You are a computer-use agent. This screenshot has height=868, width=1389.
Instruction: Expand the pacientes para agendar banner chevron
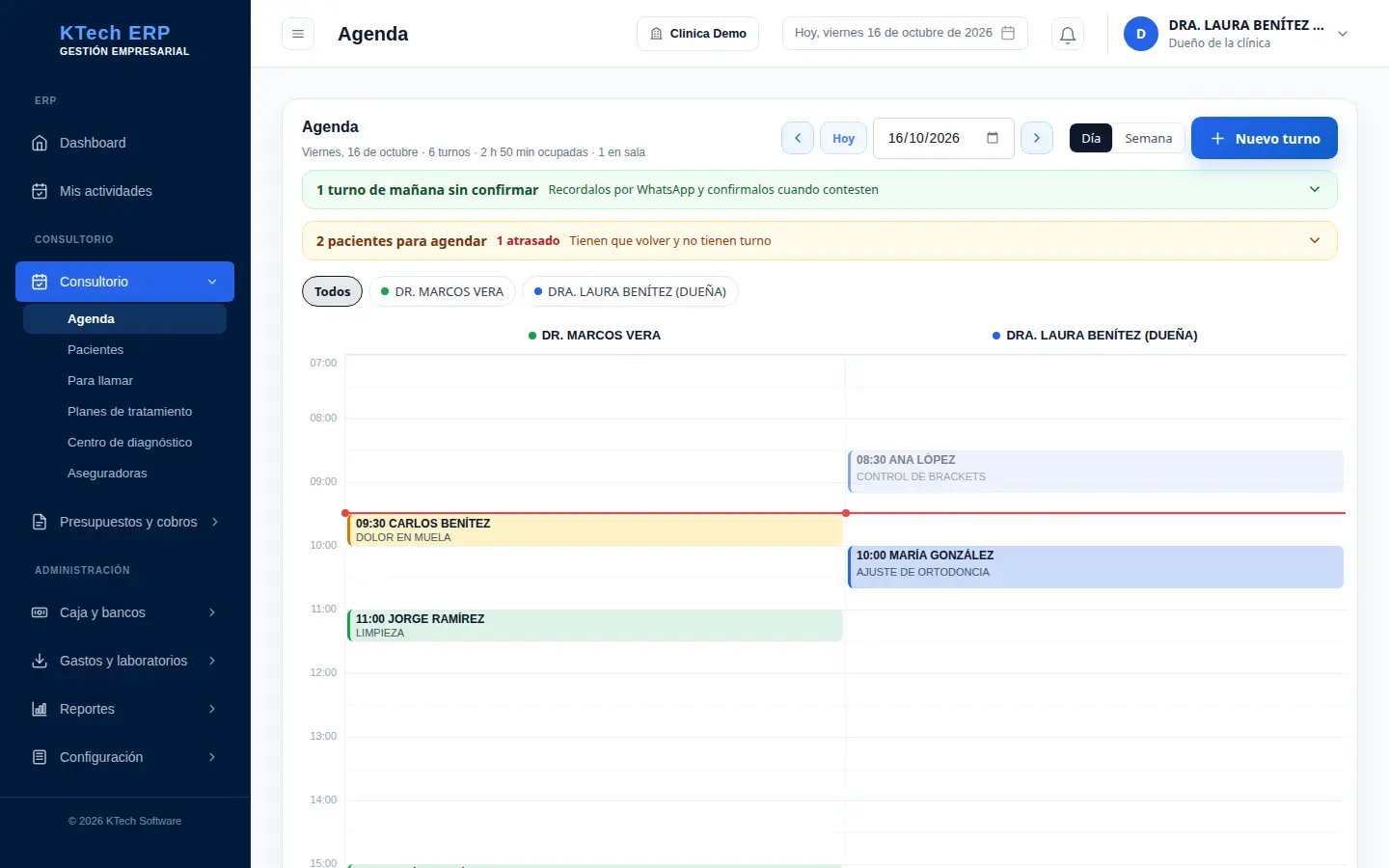[x=1315, y=240]
